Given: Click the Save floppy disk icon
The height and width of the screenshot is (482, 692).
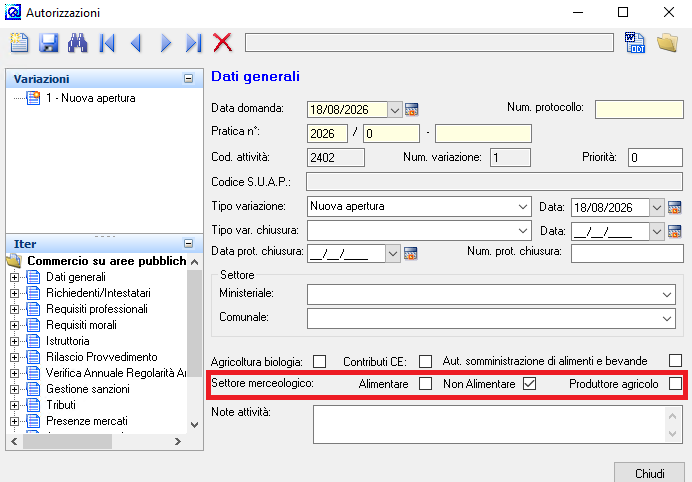Looking at the screenshot, I should pos(48,43).
